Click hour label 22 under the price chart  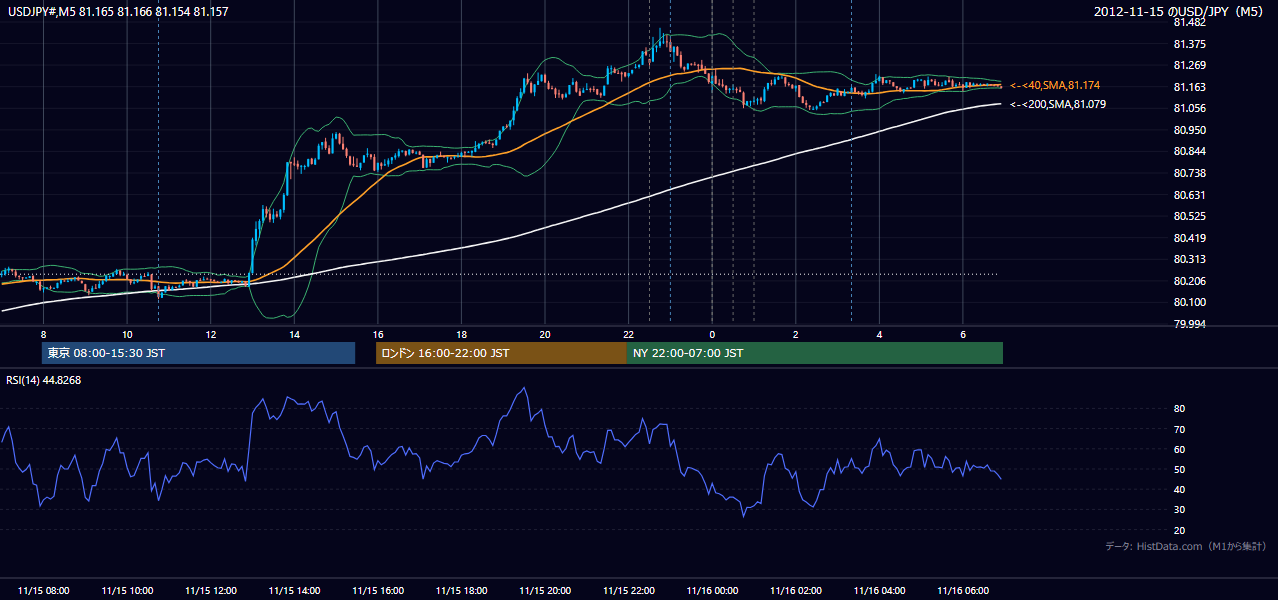point(628,333)
